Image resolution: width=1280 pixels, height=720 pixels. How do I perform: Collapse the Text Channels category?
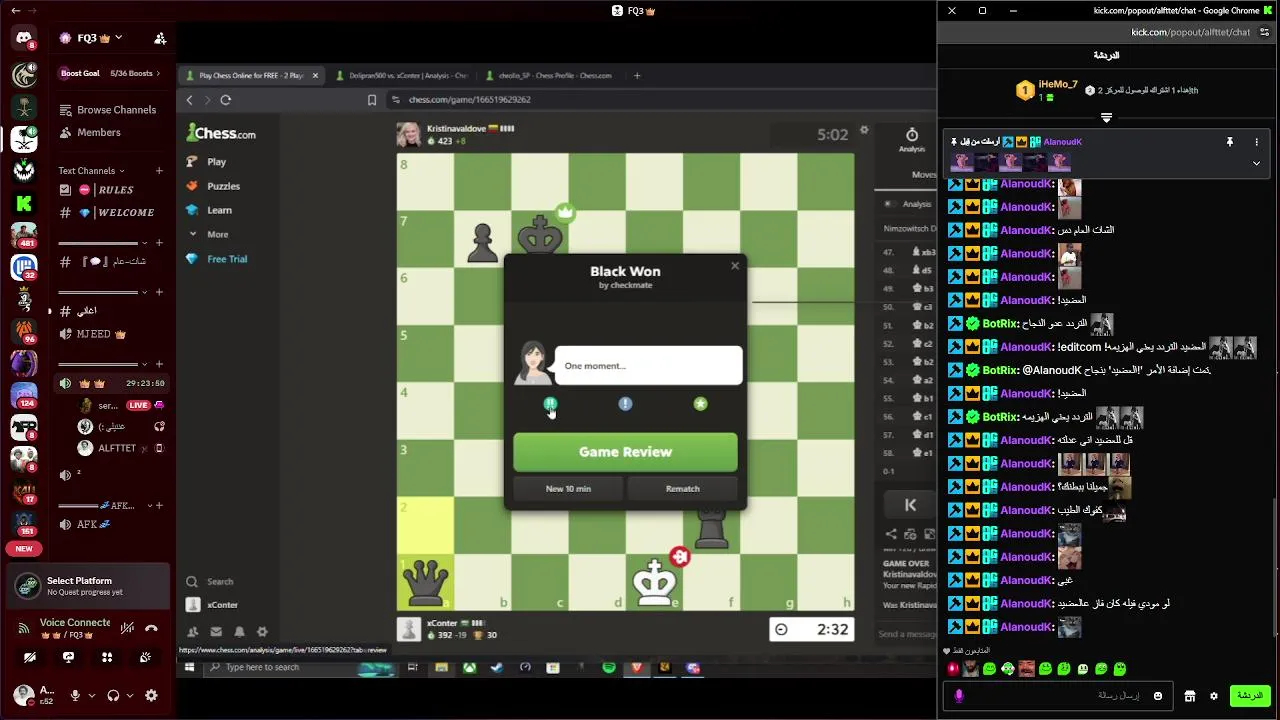(91, 171)
